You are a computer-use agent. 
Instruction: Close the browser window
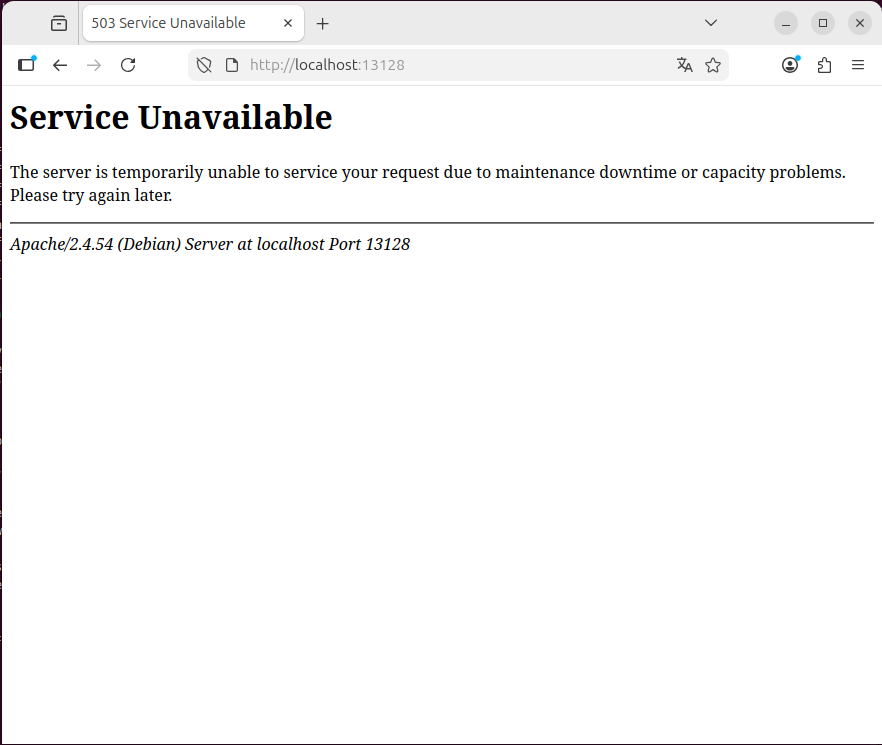click(x=860, y=24)
